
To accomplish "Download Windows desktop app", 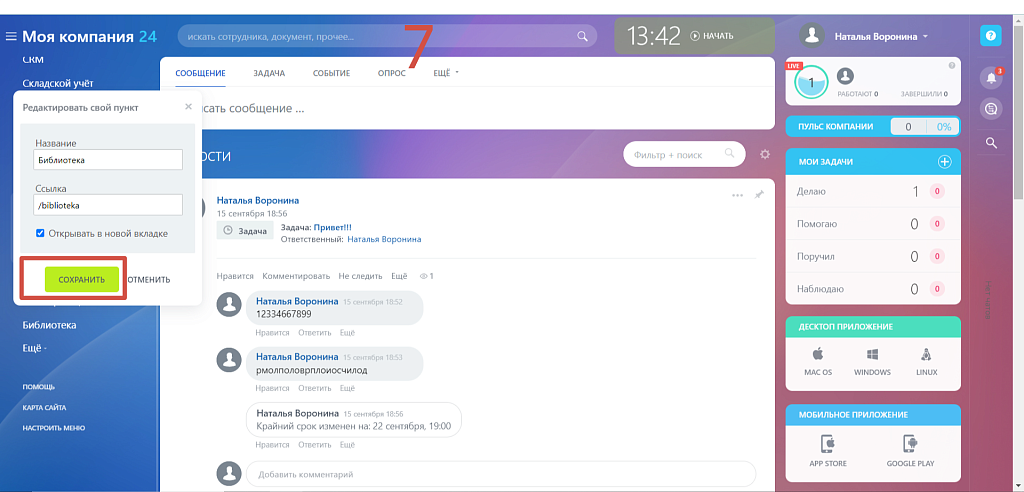I will [872, 361].
